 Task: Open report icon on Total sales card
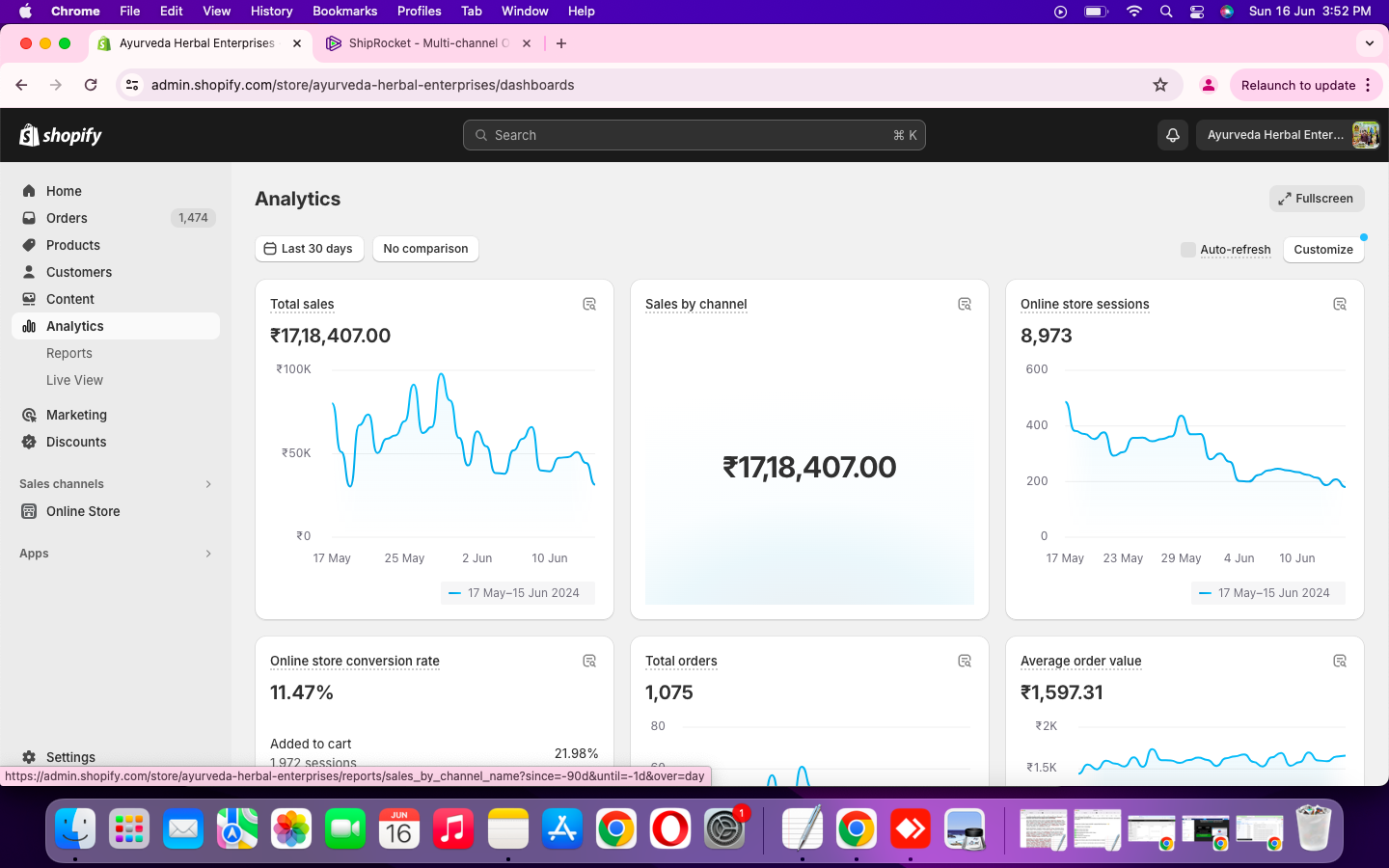(589, 305)
